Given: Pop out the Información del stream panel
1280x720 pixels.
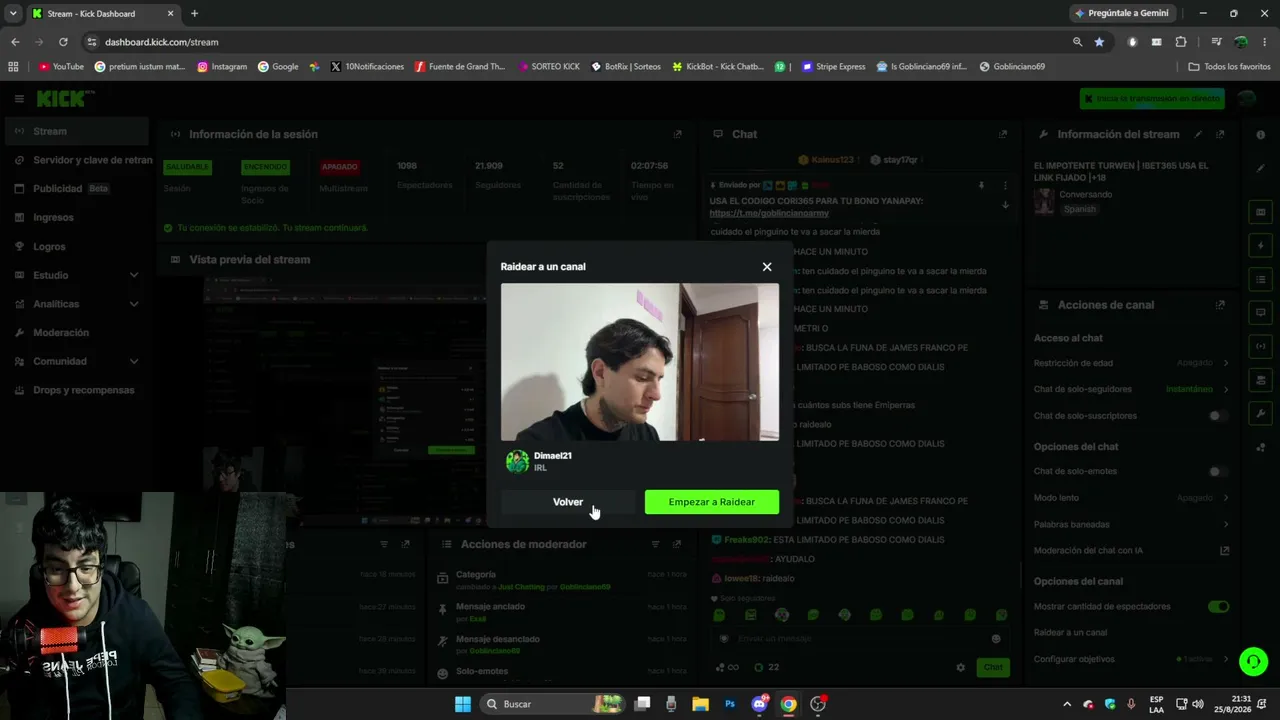Looking at the screenshot, I should [x=1220, y=134].
